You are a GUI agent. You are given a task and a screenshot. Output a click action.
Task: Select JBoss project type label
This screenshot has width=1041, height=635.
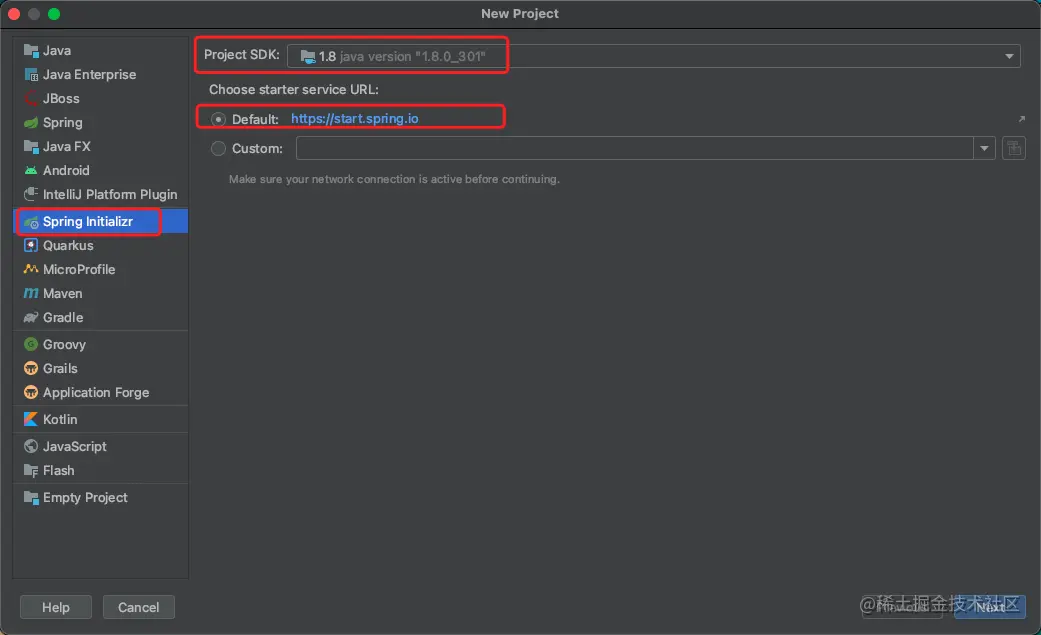coord(61,98)
